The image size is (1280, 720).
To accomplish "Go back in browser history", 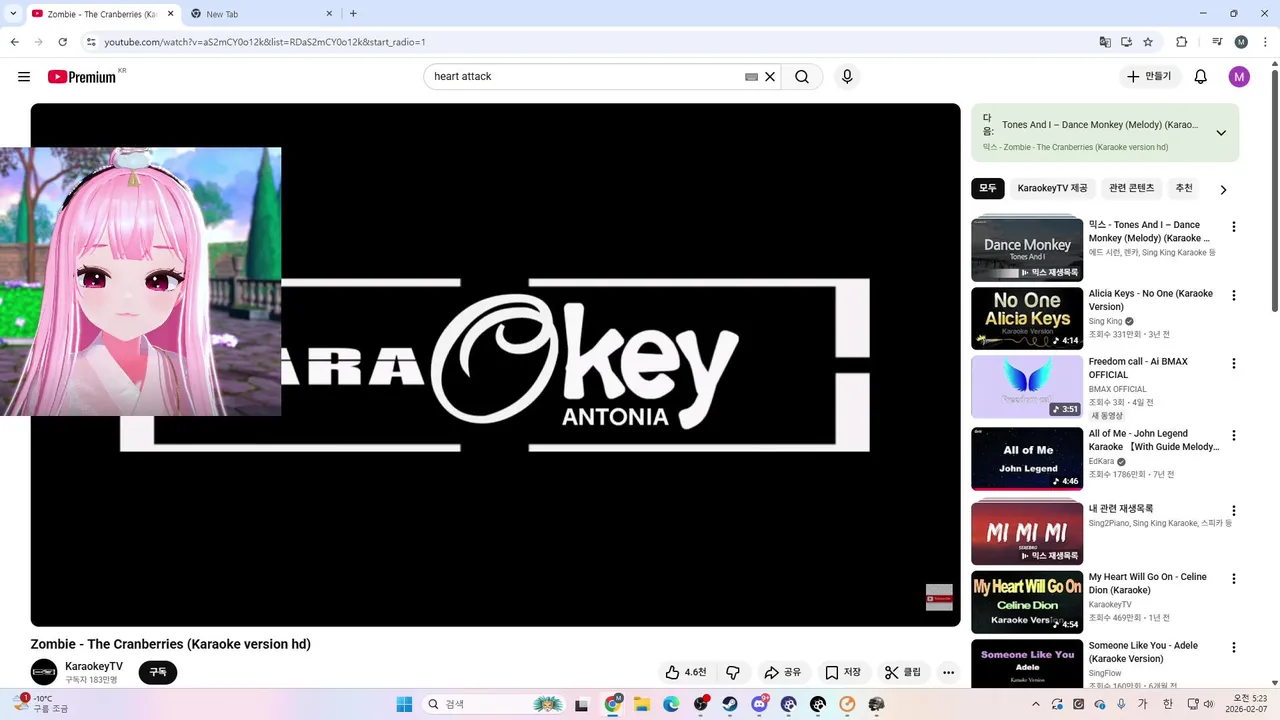I will pos(14,42).
